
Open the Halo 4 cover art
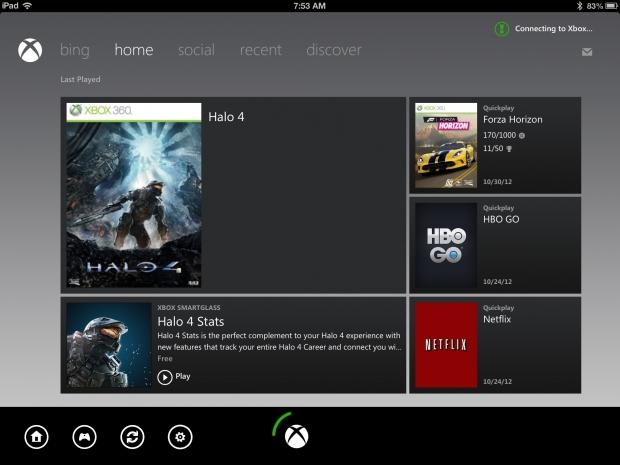[134, 195]
